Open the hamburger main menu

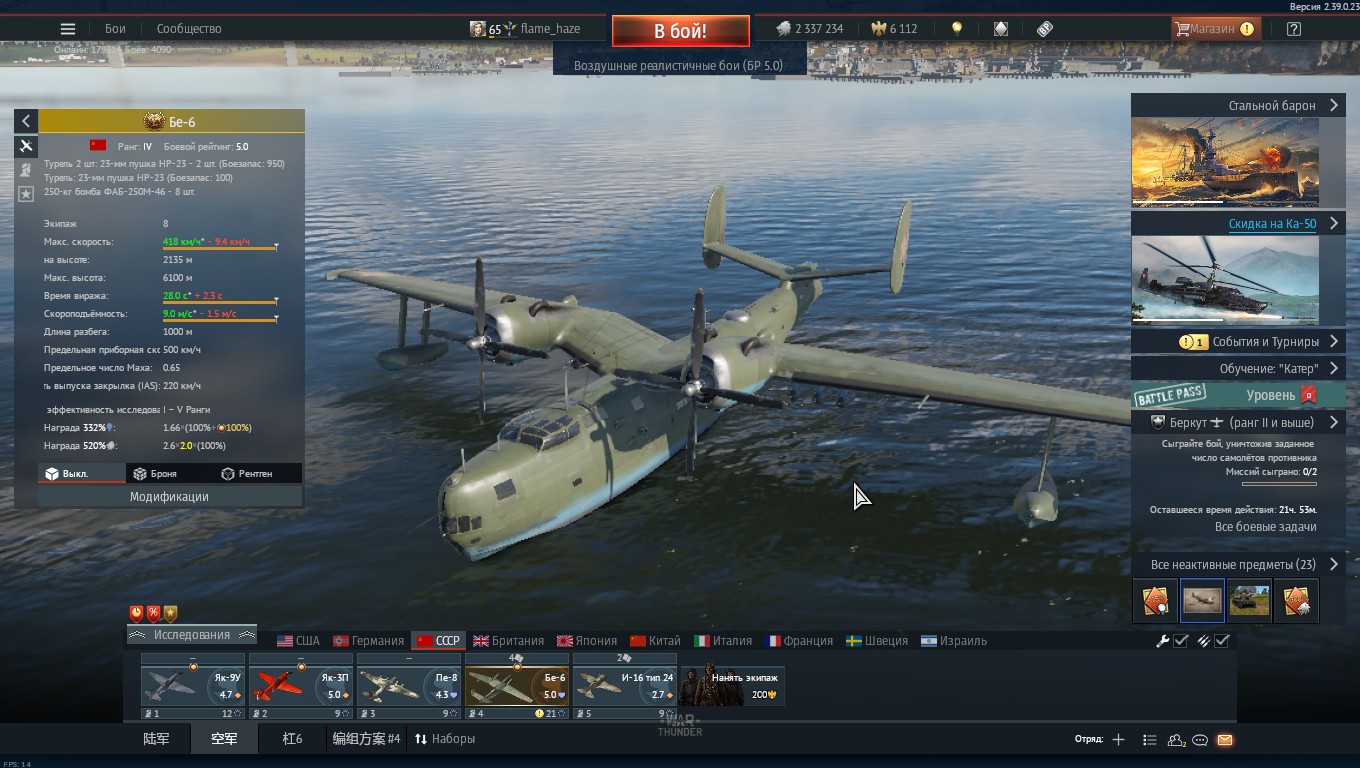(68, 29)
